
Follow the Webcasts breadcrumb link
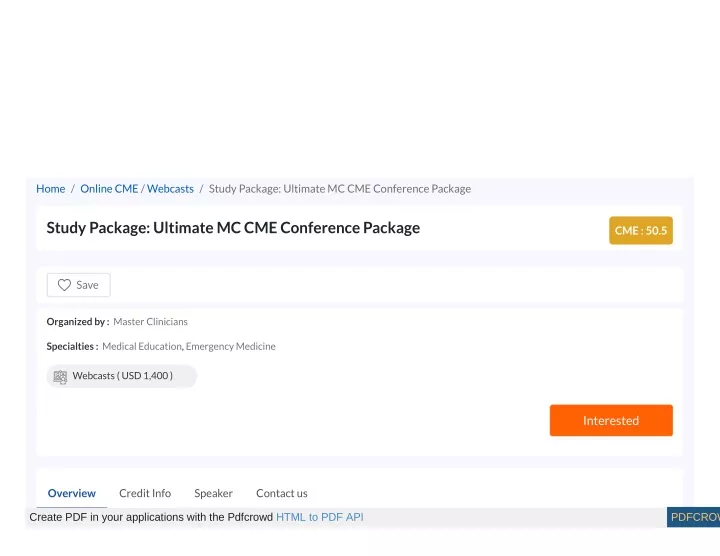(170, 189)
